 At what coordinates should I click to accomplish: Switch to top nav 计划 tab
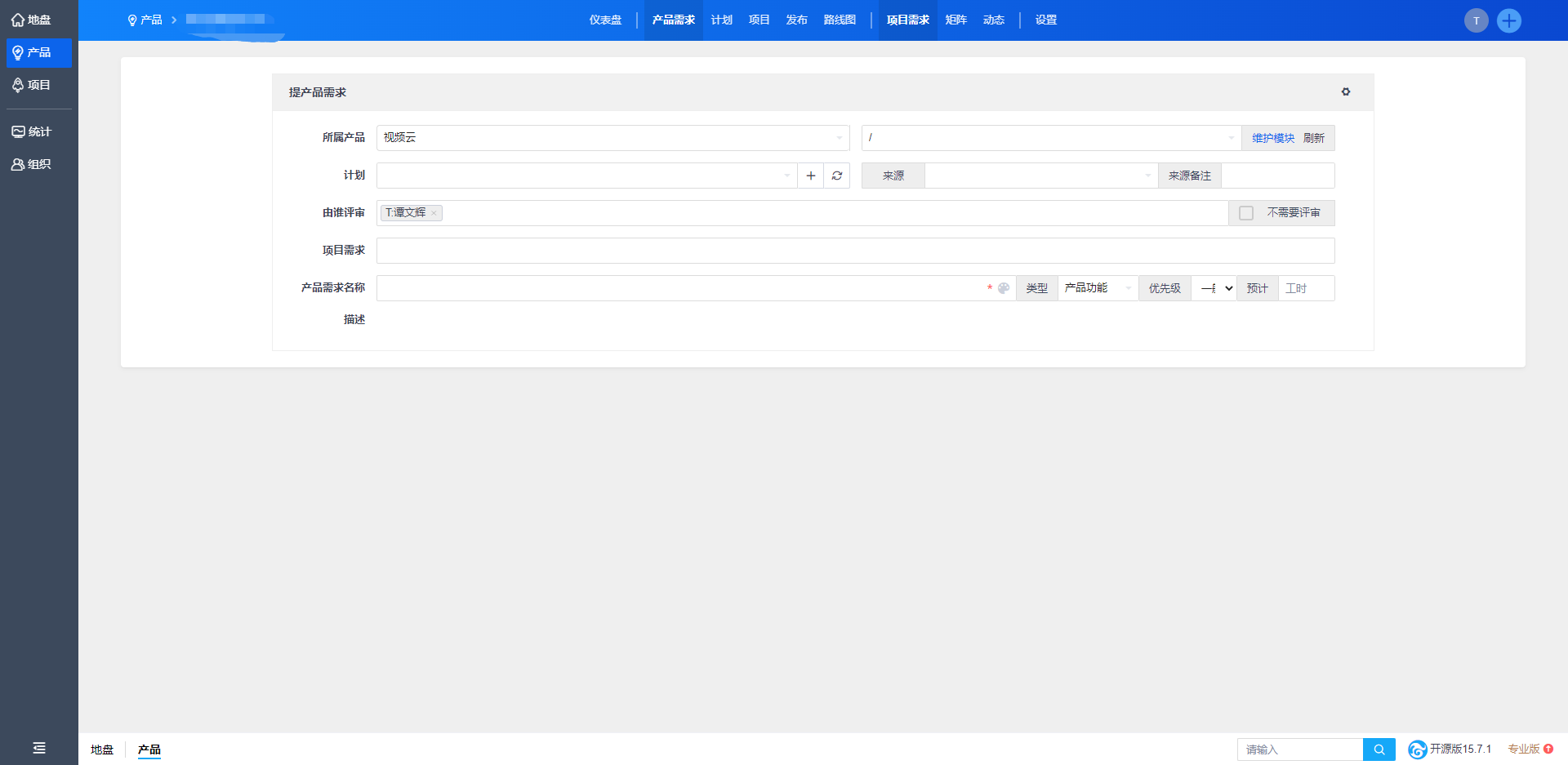coord(722,20)
